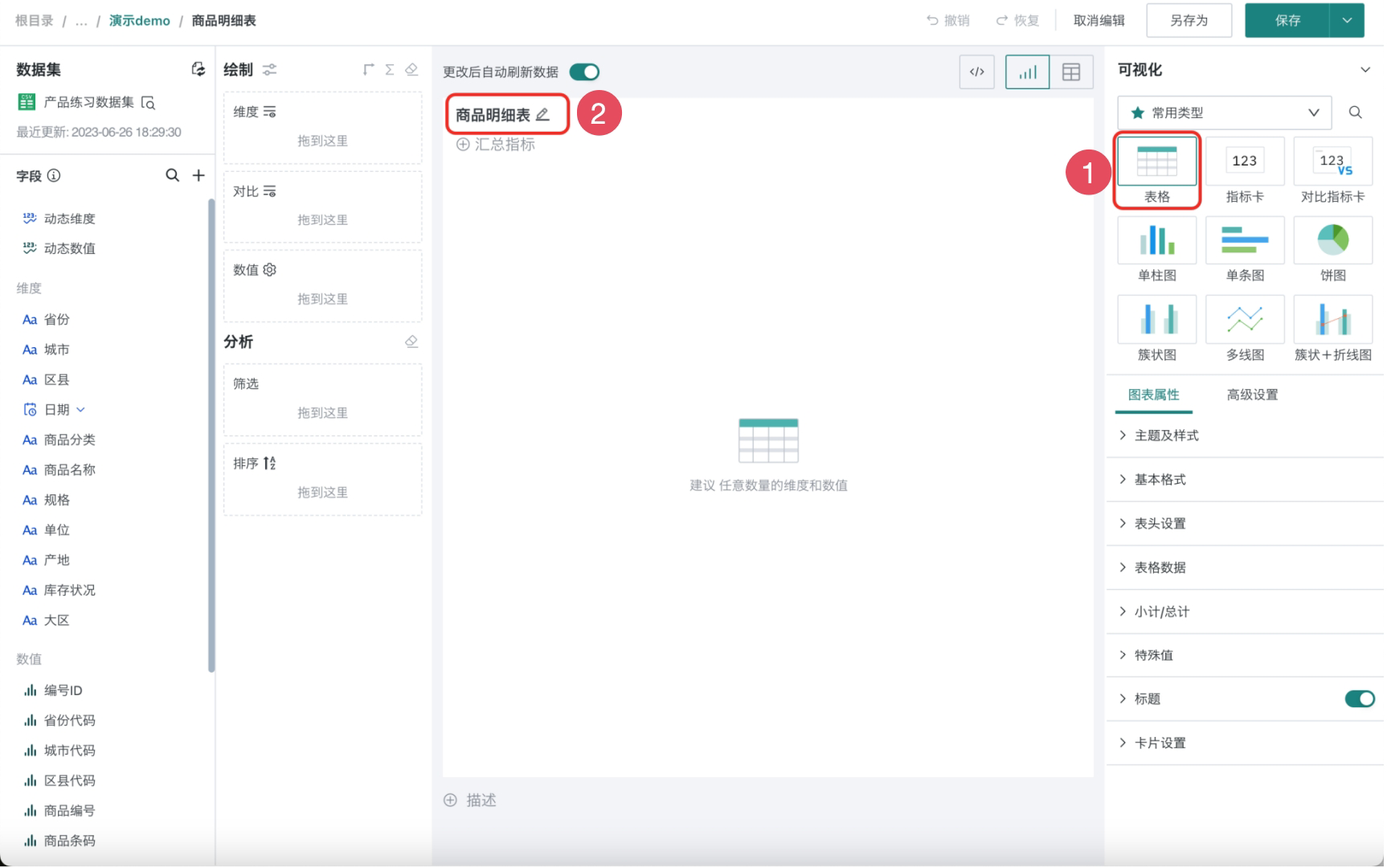Click the 排序 sort order icon
Viewport: 1387px width, 868px height.
point(269,463)
